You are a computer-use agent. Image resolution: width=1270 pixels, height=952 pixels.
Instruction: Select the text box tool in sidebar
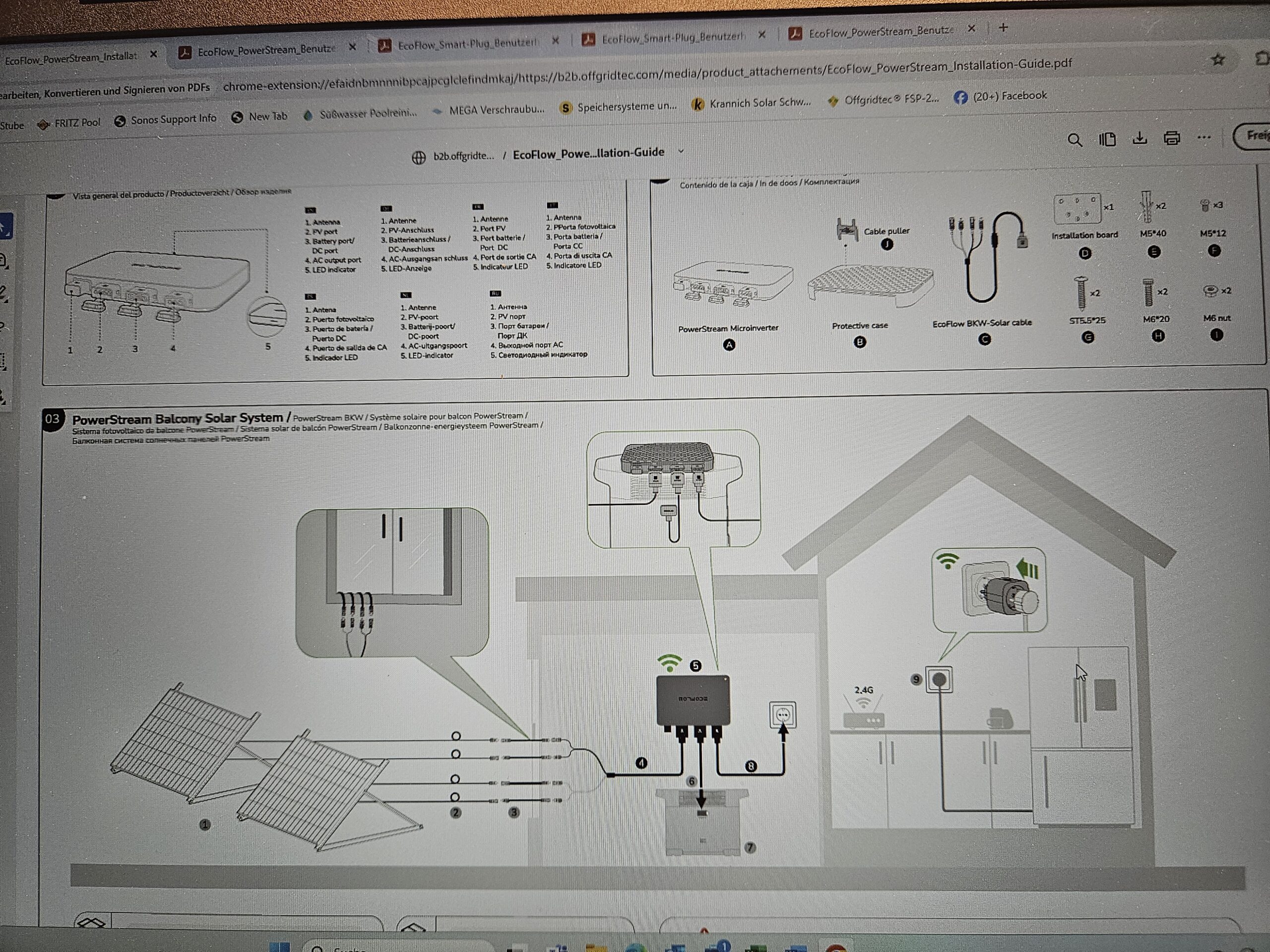click(x=3, y=361)
